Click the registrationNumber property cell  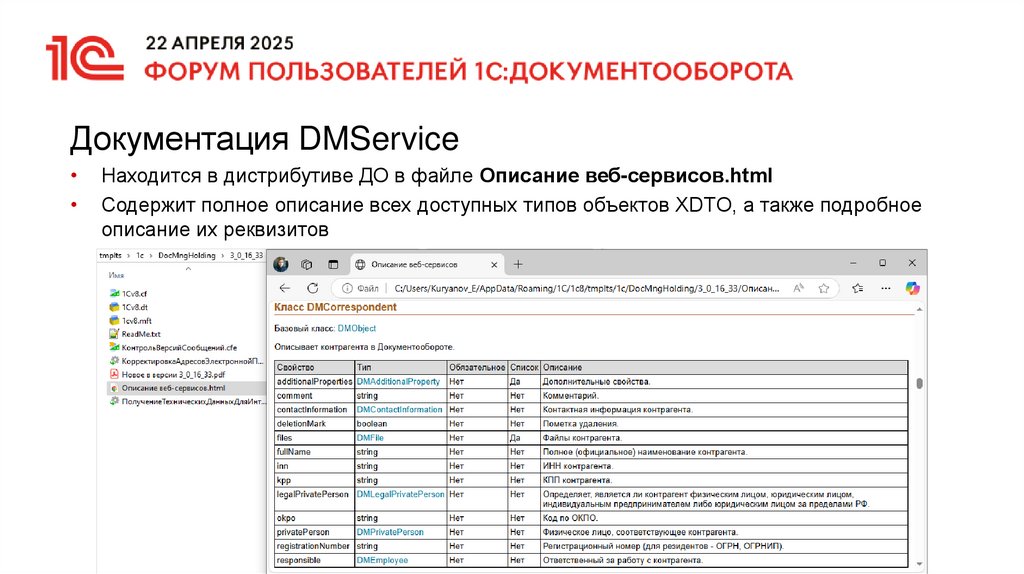point(315,546)
